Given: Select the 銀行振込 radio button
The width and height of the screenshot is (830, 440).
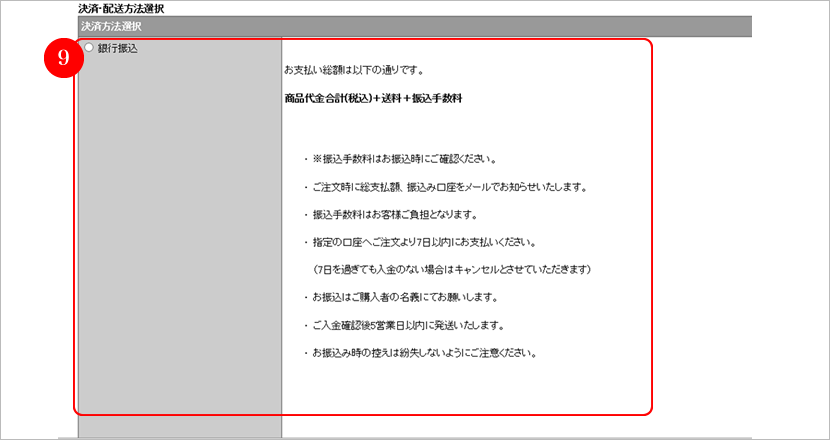Looking at the screenshot, I should click(89, 48).
